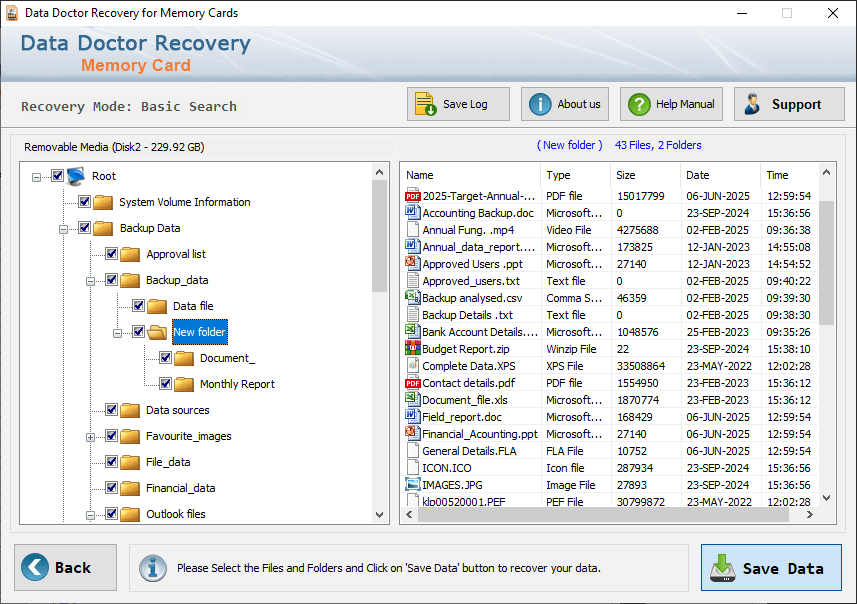Viewport: 857px width, 604px height.
Task: Collapse the Backup_data subfolder node
Action: 90,281
